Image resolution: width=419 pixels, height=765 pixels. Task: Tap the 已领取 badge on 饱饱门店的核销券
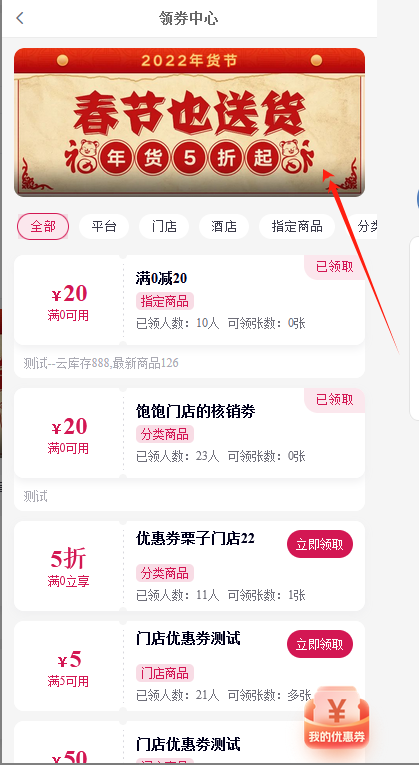click(x=335, y=400)
